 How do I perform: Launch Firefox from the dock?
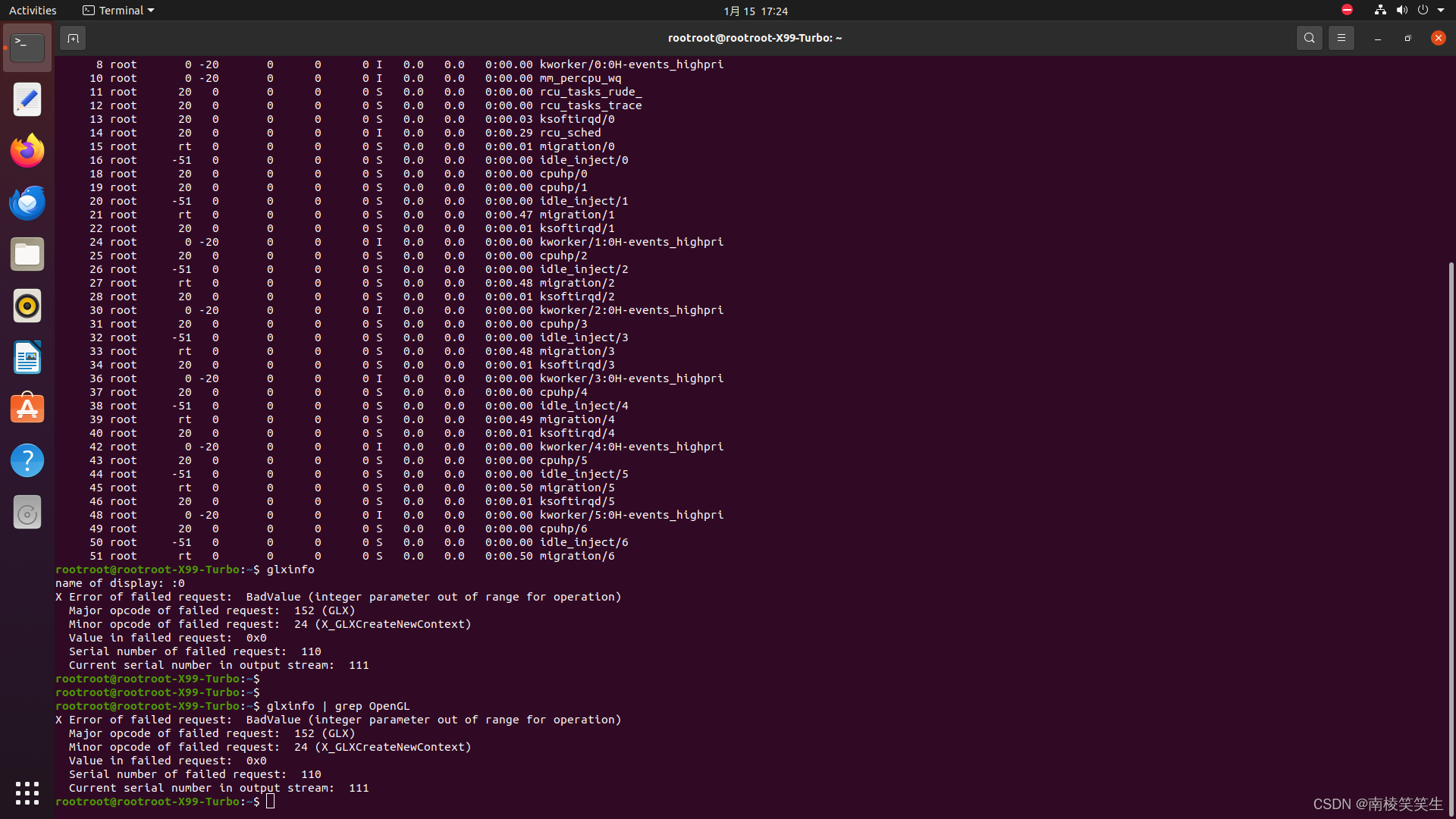pos(27,151)
